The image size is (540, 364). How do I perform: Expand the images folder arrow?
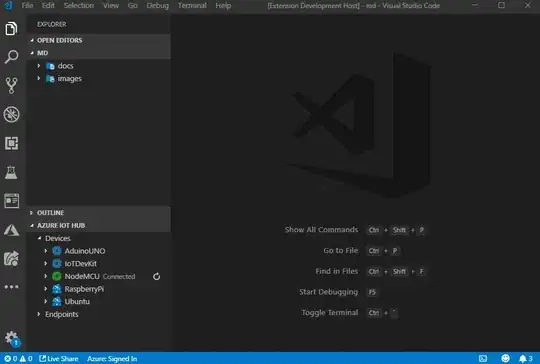(x=39, y=79)
